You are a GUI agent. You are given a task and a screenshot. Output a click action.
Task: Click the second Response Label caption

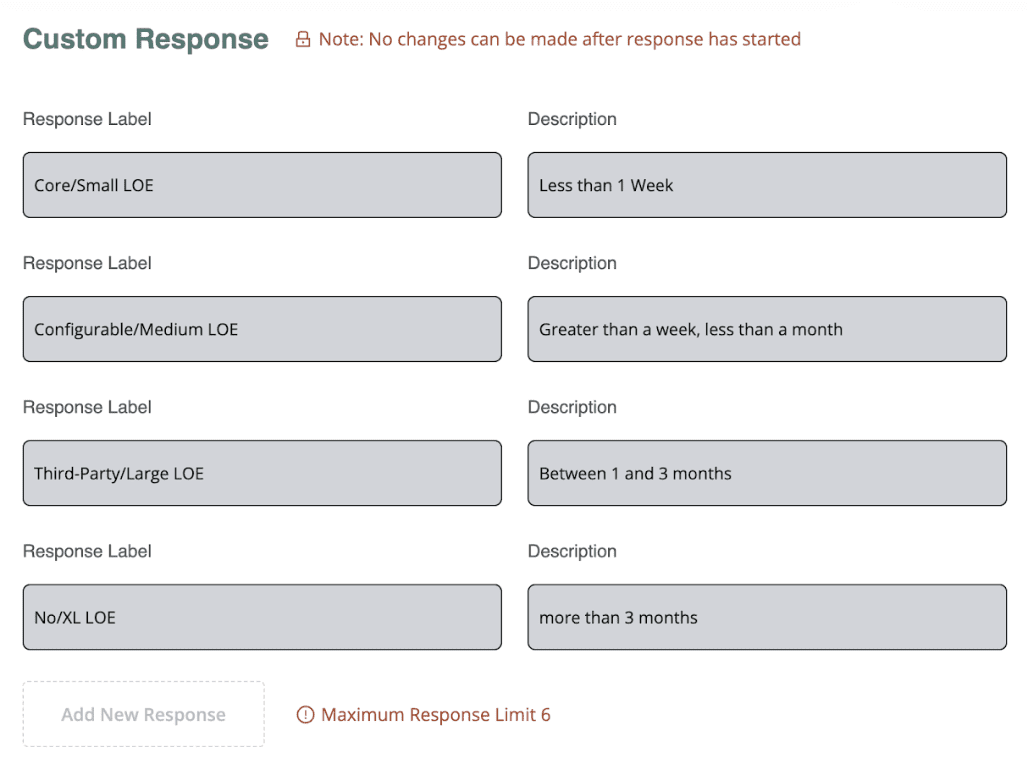(87, 263)
